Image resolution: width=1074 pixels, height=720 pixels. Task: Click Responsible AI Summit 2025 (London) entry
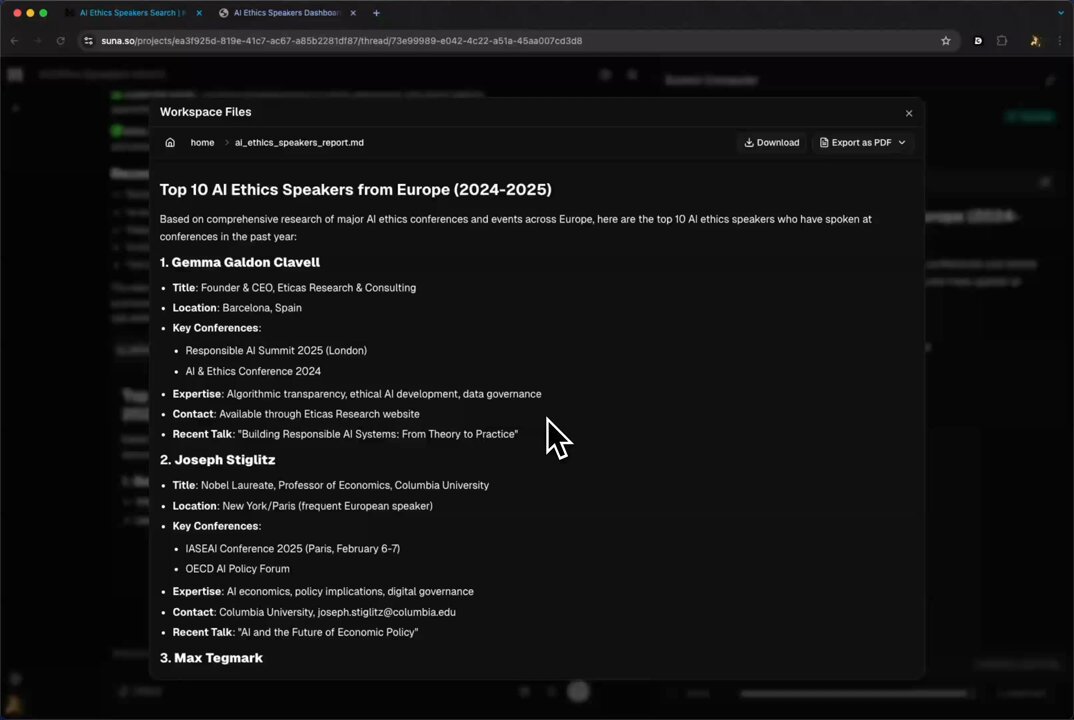coord(276,351)
